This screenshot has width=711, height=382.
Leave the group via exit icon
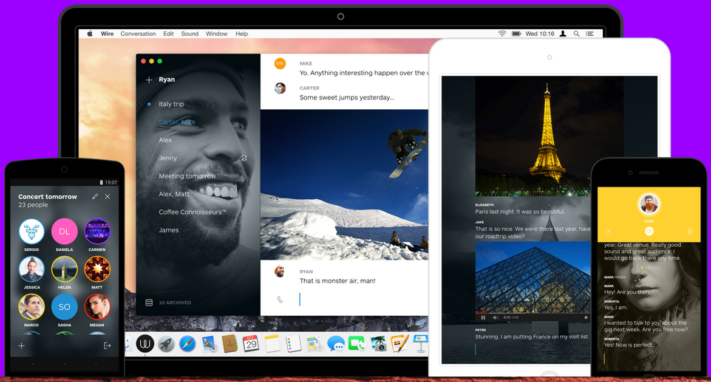click(x=107, y=346)
